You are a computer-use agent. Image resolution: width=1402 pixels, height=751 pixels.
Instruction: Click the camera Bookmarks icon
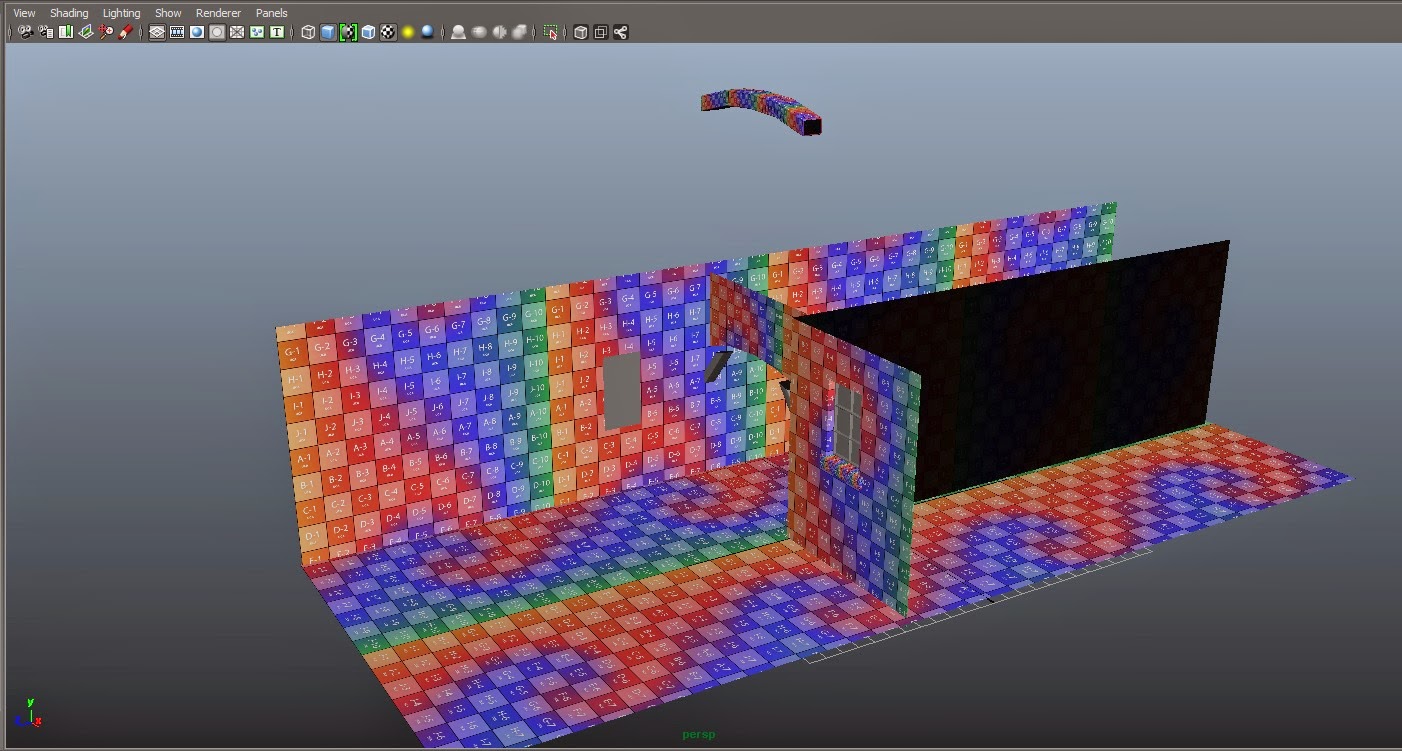(65, 32)
